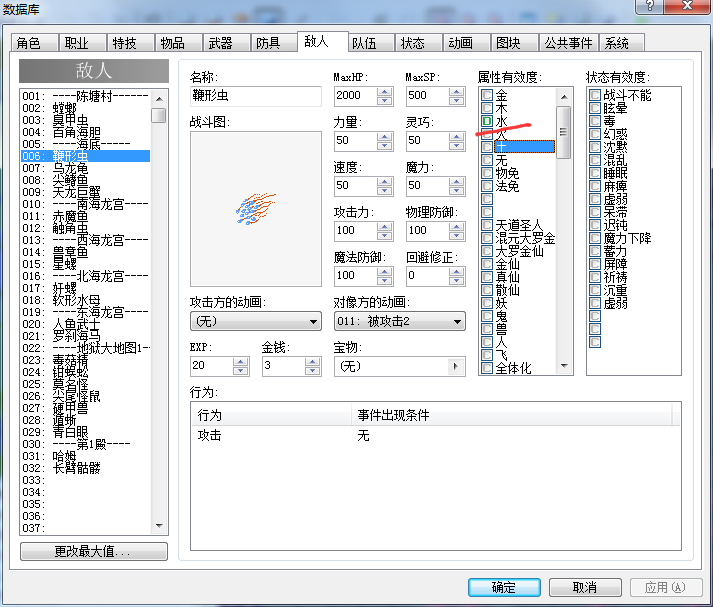The height and width of the screenshot is (607, 713).
Task: Increase 物理防御 with the up spinner
Action: coord(457,226)
